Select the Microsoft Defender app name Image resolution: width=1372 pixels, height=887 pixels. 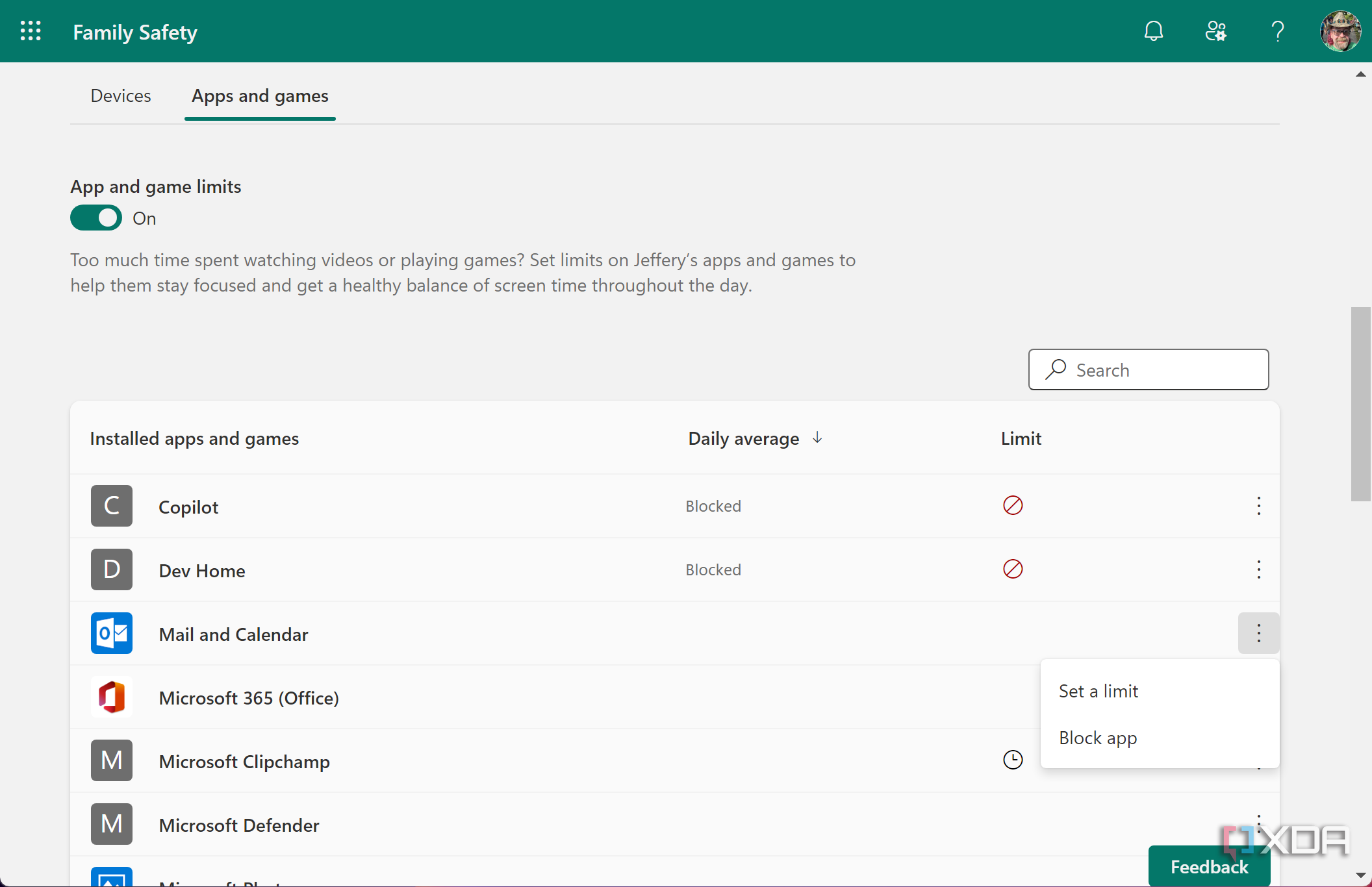(239, 825)
